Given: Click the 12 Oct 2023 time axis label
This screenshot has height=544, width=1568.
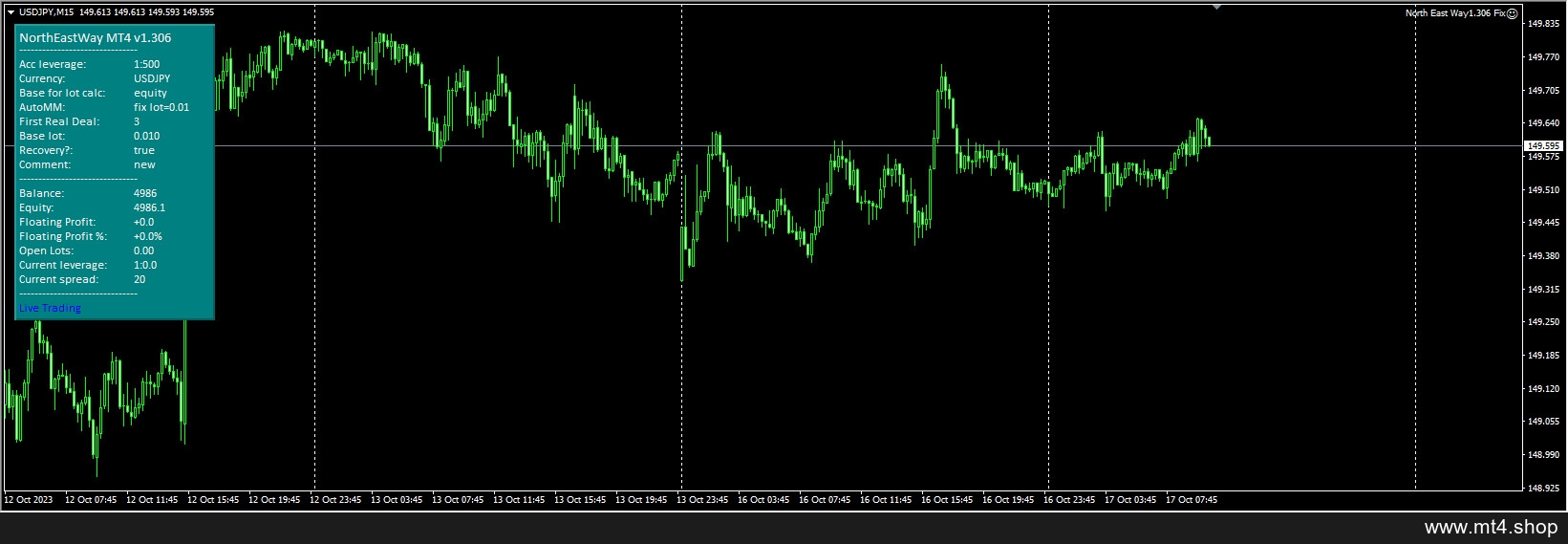Looking at the screenshot, I should [x=29, y=500].
